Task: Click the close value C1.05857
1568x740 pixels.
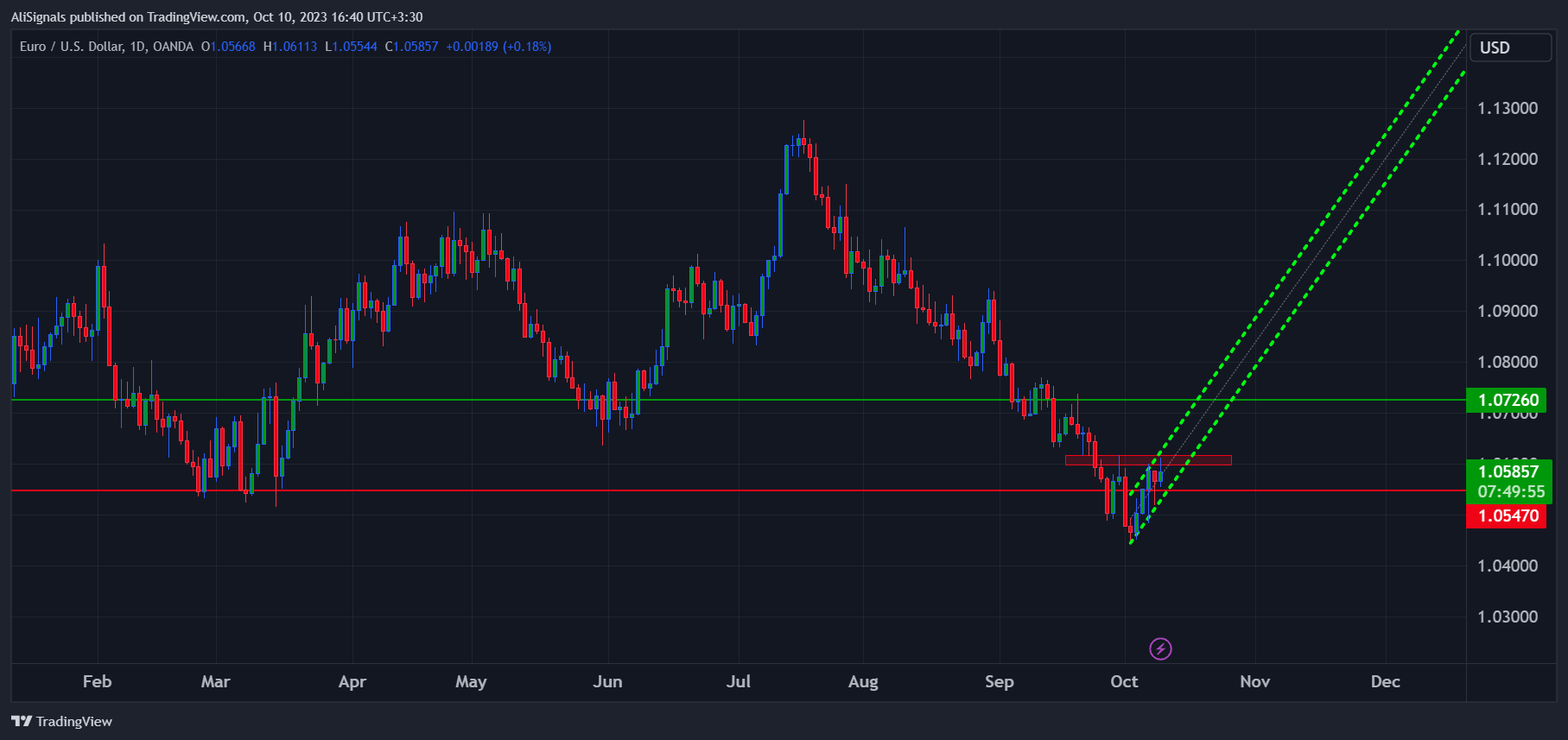Action: 411,47
